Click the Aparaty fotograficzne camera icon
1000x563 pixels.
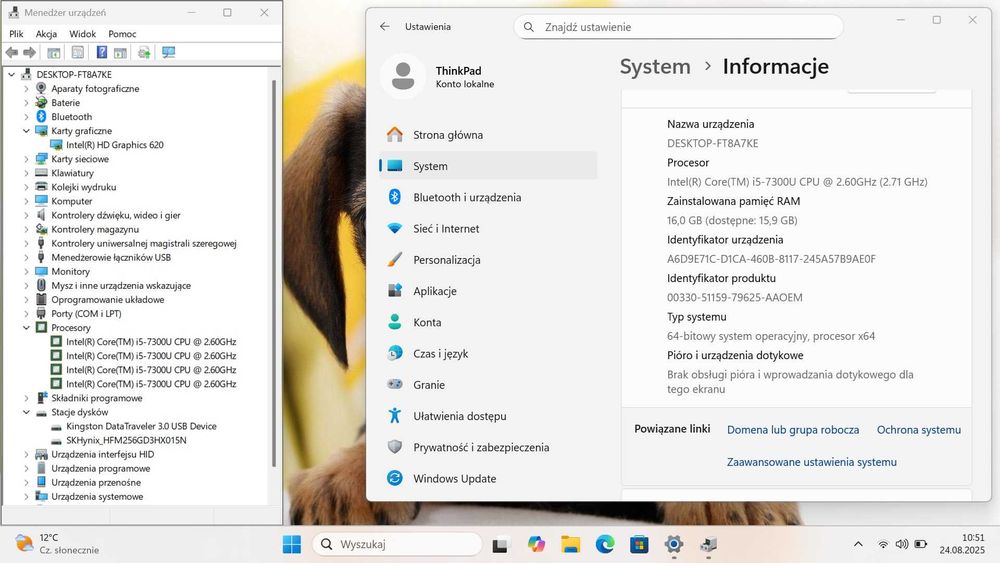pos(41,89)
